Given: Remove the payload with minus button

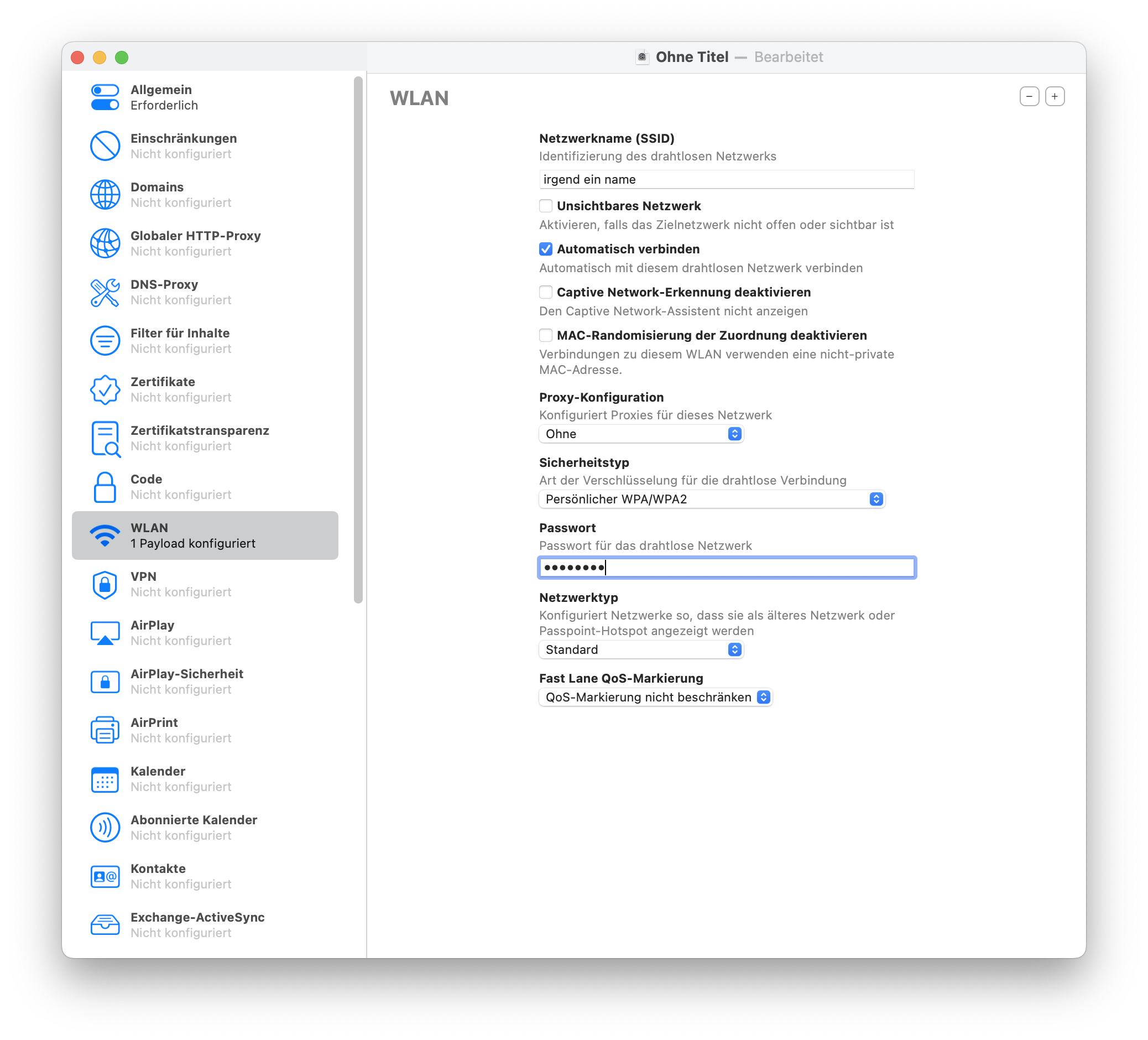Looking at the screenshot, I should (x=1029, y=96).
